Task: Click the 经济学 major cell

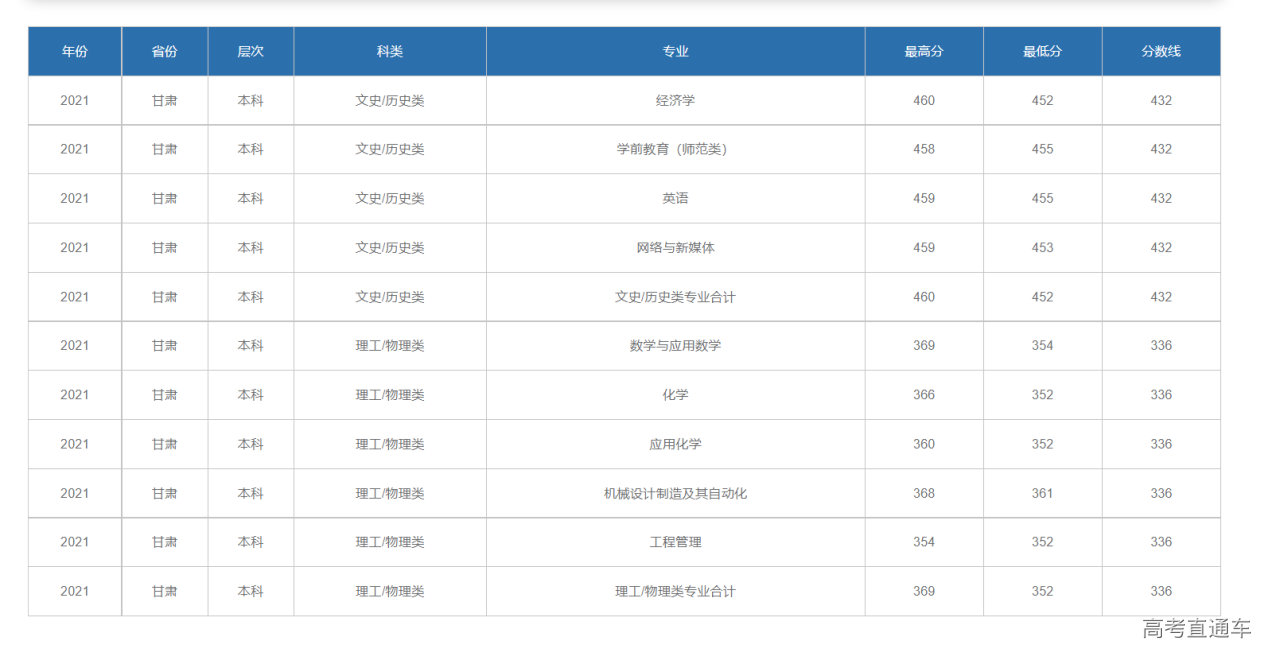Action: coord(675,100)
